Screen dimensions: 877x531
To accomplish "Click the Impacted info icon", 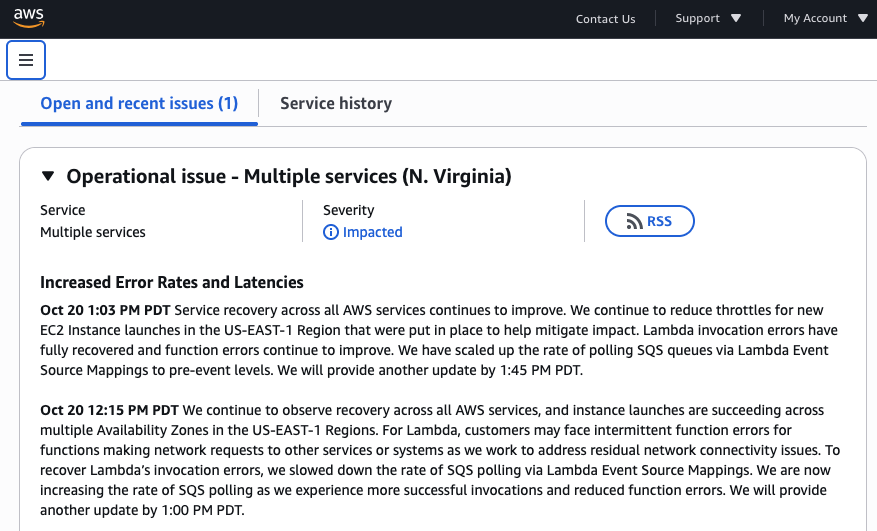I will coord(331,232).
